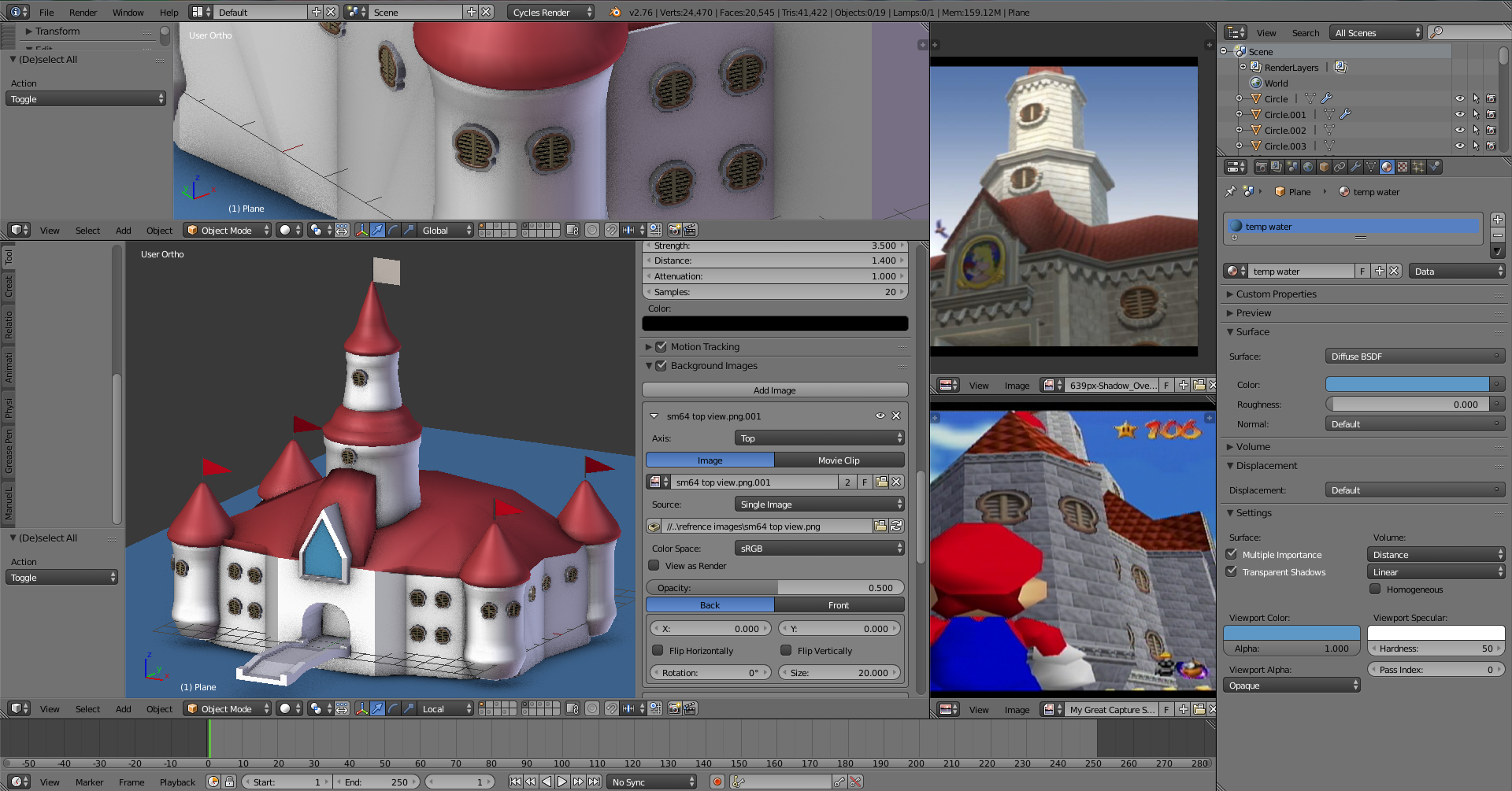Open the World properties globe tab
Viewport: 1512px width, 791px height.
[1308, 167]
